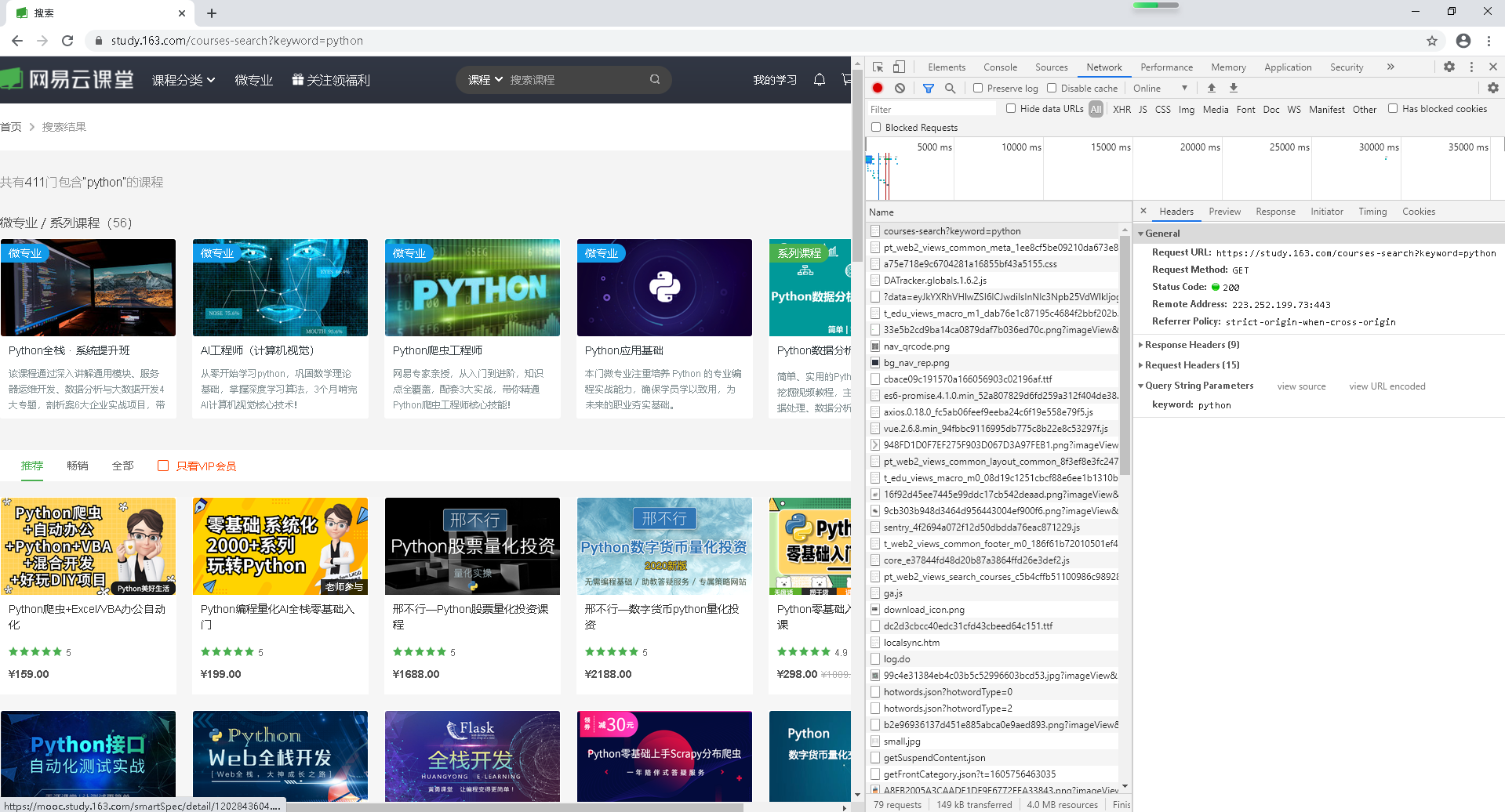Viewport: 1505px width, 812px height.
Task: Toggle the network filter funnel icon
Action: point(929,89)
